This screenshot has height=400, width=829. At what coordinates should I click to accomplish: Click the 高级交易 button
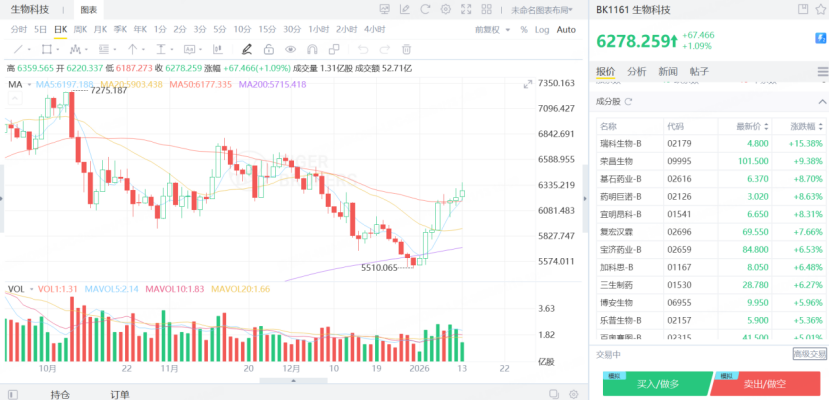point(809,354)
